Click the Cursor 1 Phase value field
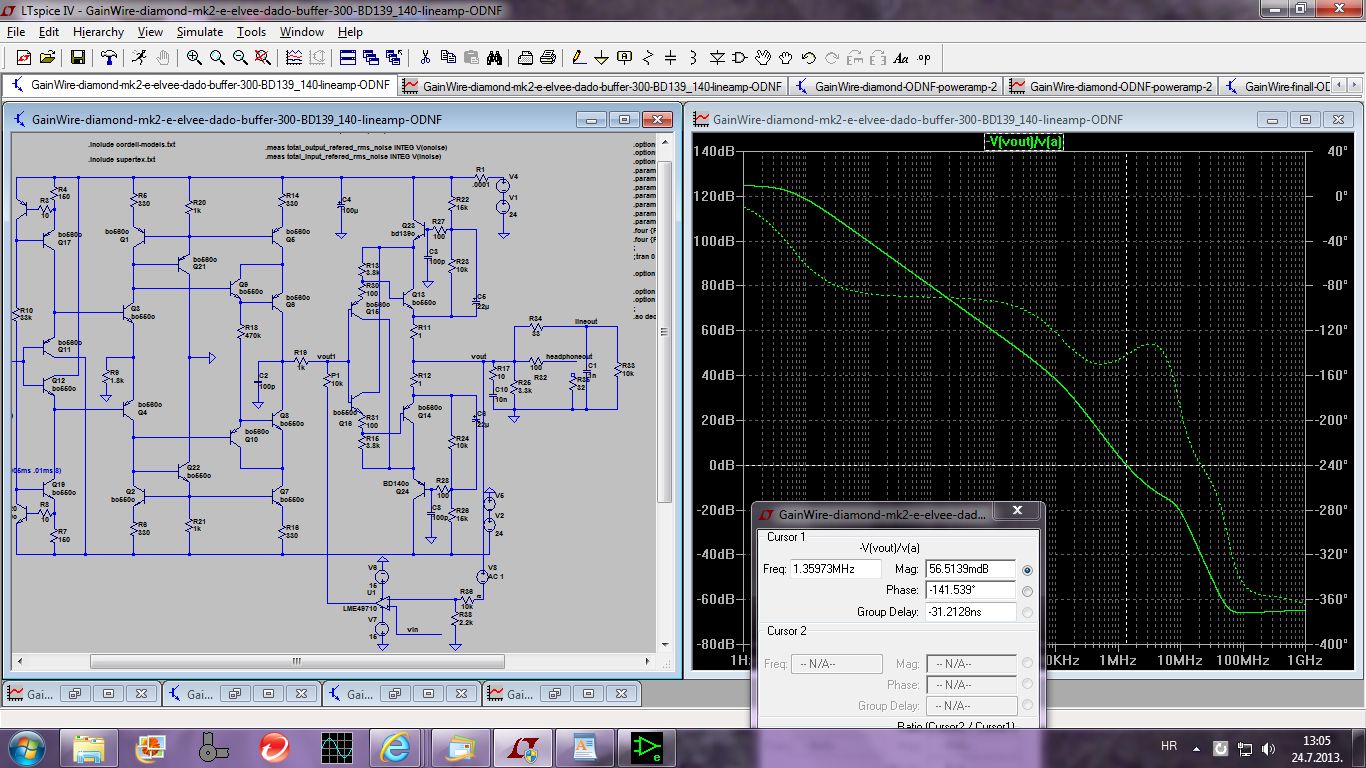Viewport: 1366px width, 768px height. 971,590
